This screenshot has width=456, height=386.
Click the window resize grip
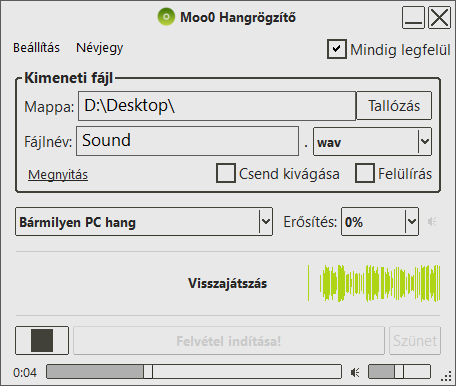point(446,377)
